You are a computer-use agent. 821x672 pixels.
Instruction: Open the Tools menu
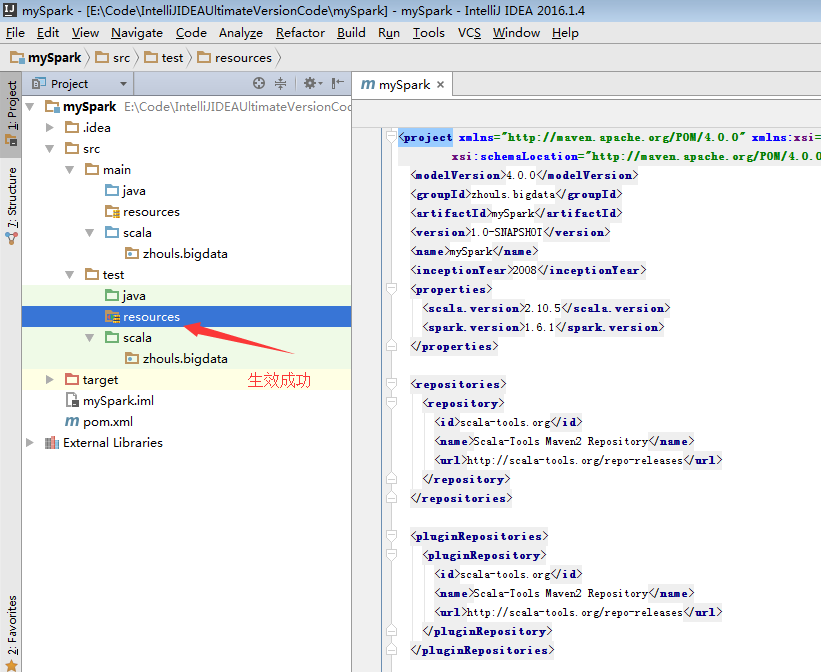click(428, 33)
